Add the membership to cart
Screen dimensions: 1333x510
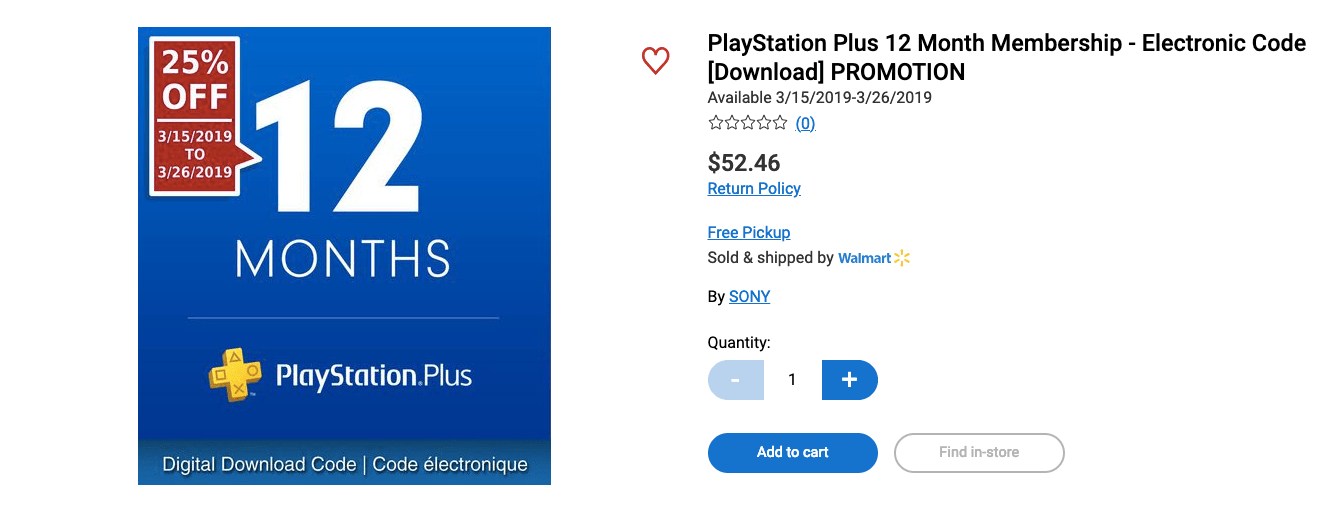[x=793, y=453]
